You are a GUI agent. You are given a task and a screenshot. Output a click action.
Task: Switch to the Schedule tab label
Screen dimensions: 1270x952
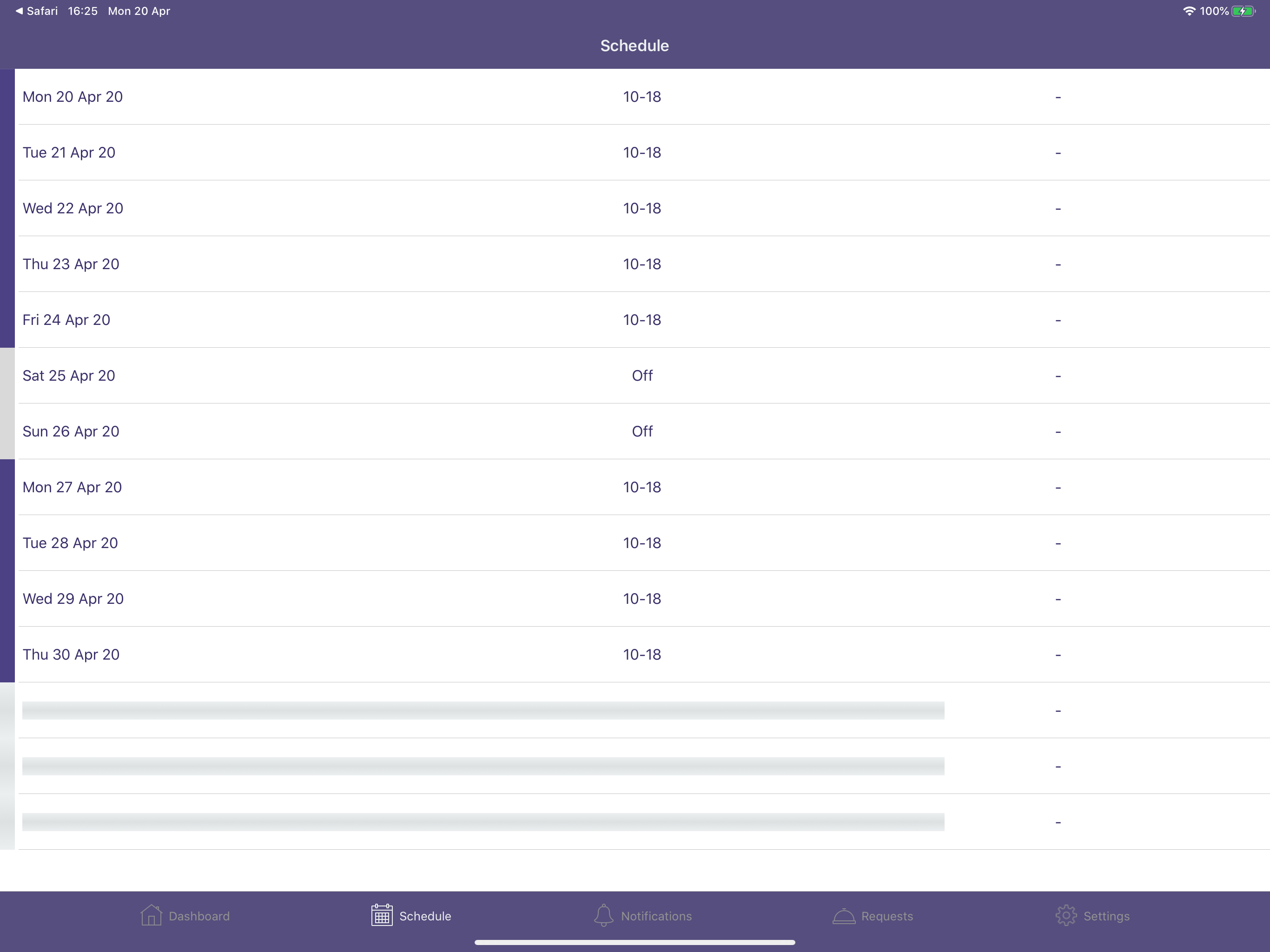(425, 916)
